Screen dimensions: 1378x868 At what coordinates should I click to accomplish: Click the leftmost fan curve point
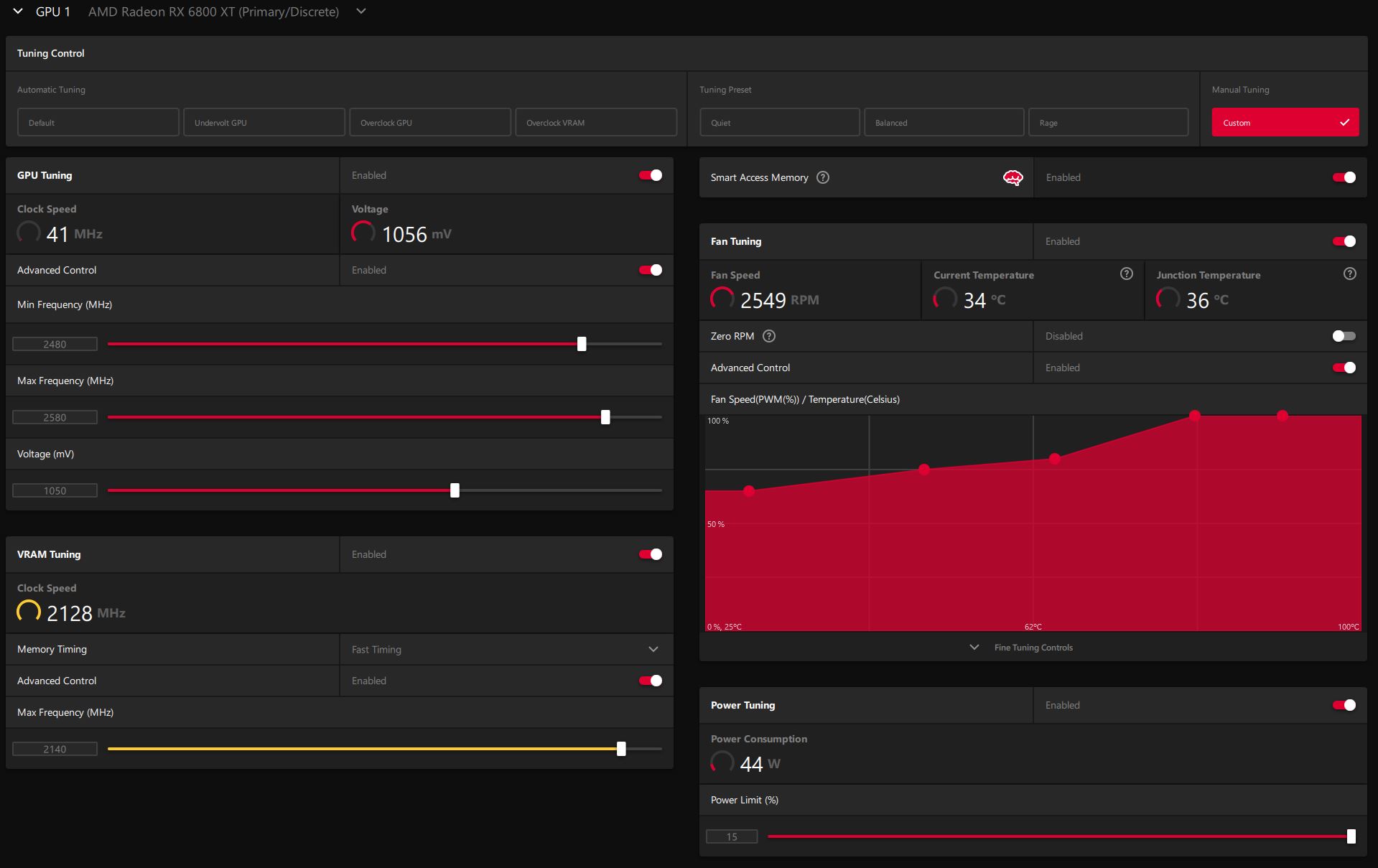point(749,491)
